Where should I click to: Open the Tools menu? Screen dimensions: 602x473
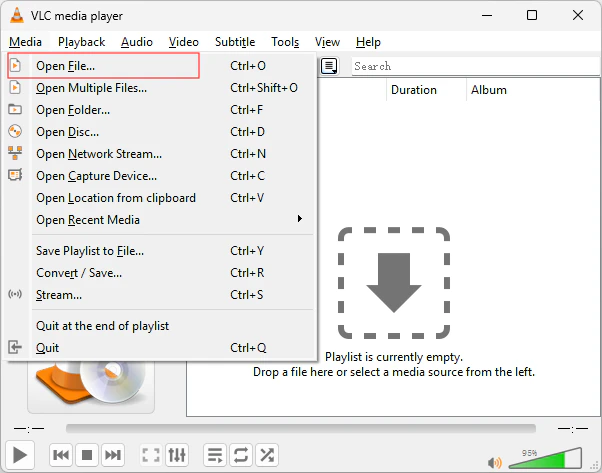(285, 41)
